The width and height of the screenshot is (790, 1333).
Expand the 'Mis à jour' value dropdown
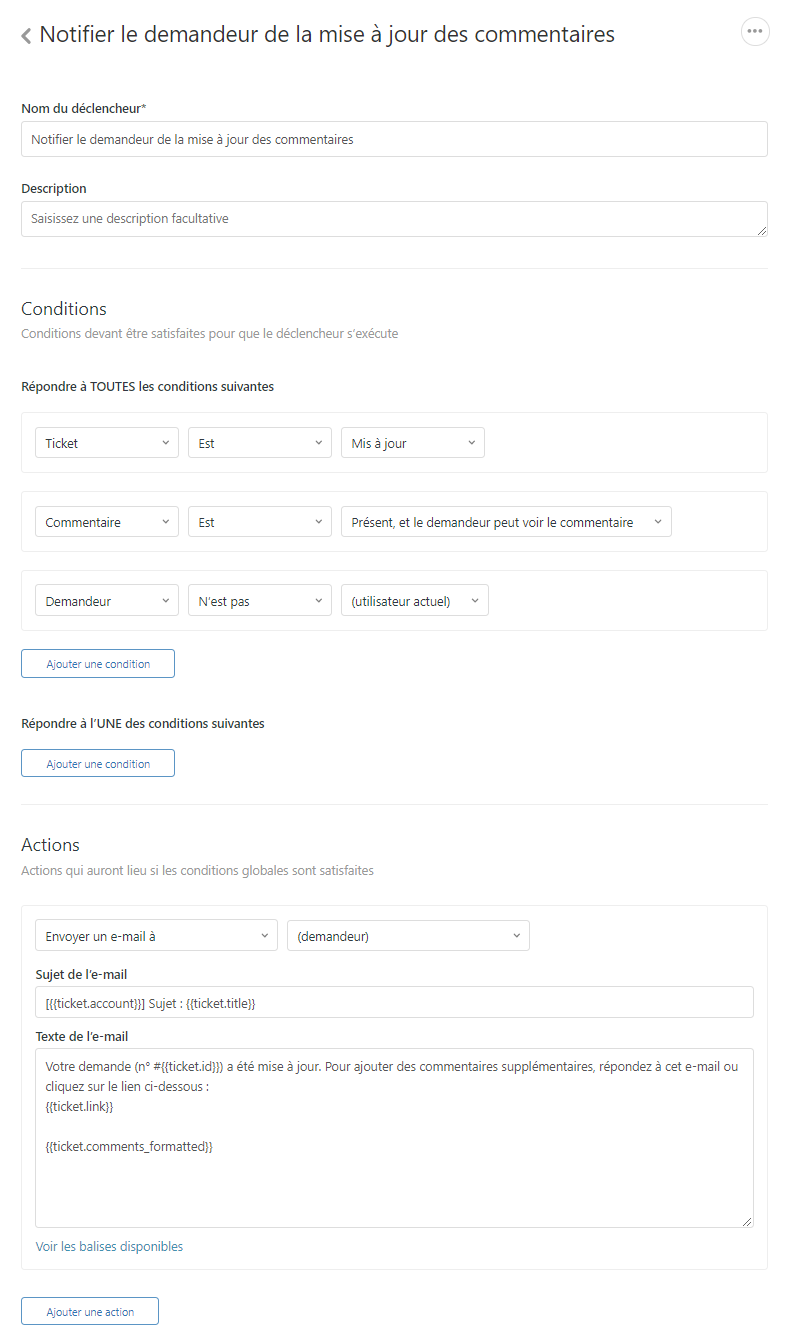[413, 443]
